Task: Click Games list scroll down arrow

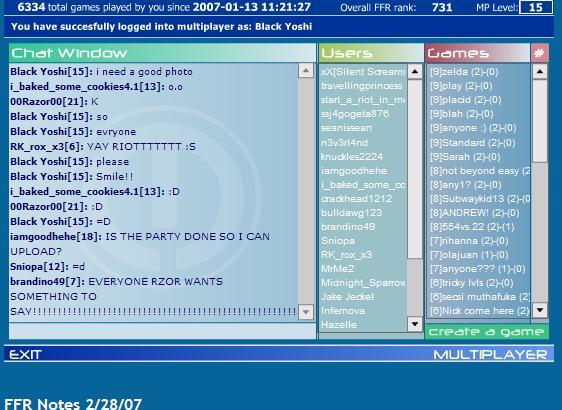Action: pyautogui.click(x=540, y=310)
